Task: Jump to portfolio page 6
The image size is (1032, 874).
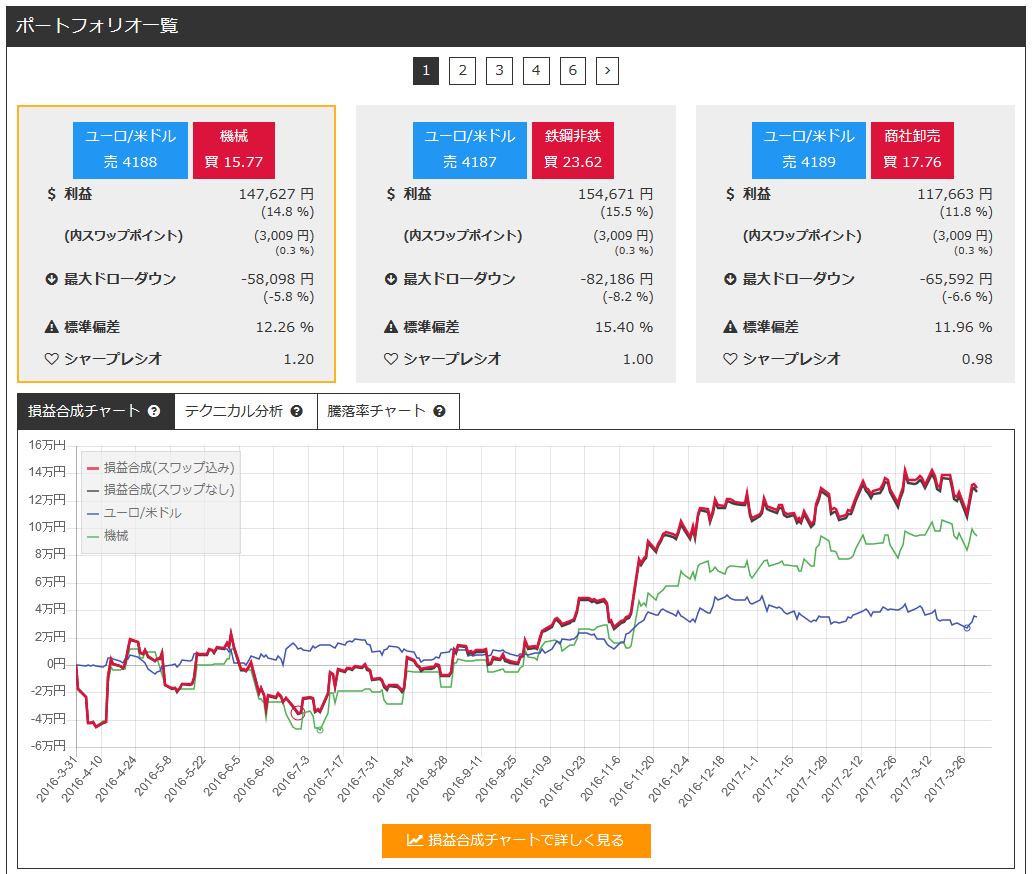Action: coord(572,70)
